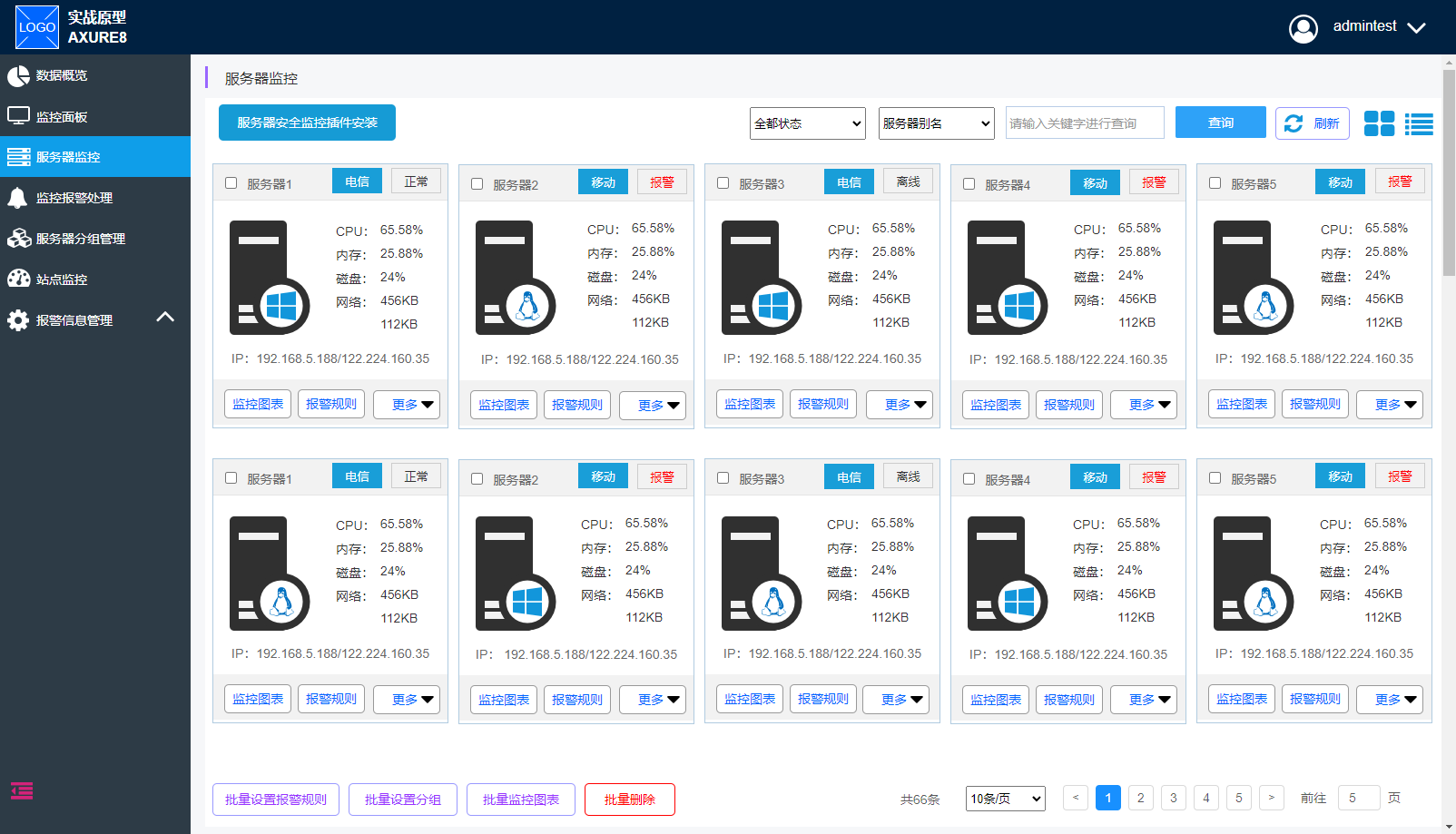Screen dimensions: 1456x834
Task: Click first-row 服务器4 Windows server image
Action: (x=1008, y=278)
